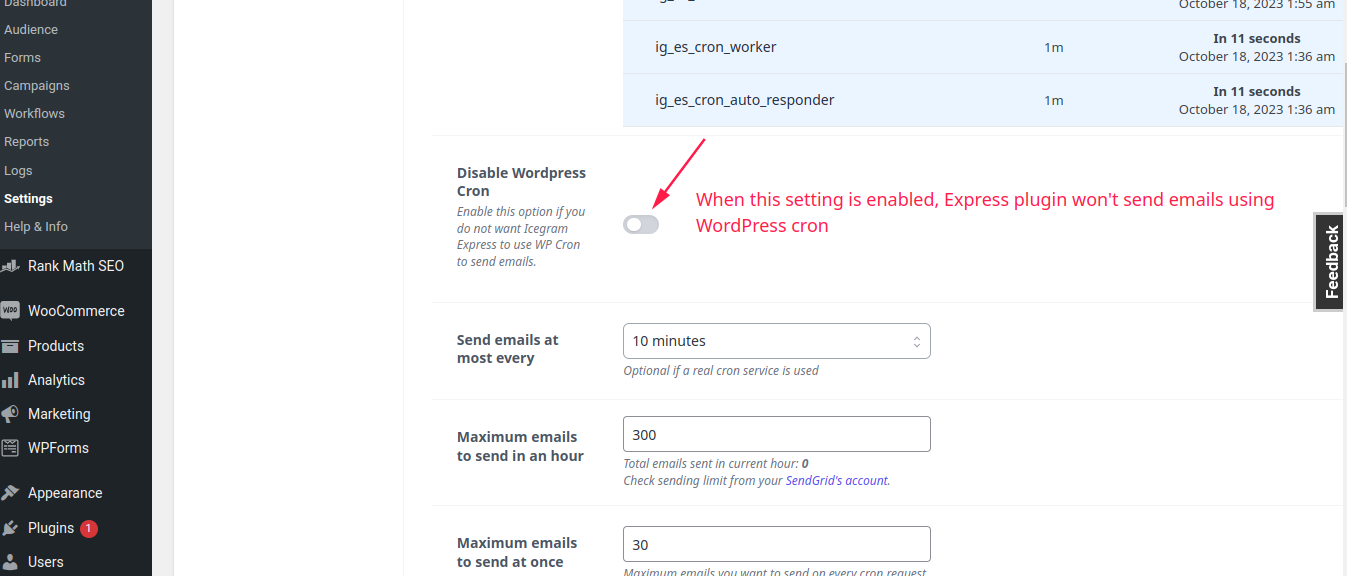This screenshot has height=576, width=1347.
Task: Click the Marketing megaphone icon
Action: coord(10,414)
